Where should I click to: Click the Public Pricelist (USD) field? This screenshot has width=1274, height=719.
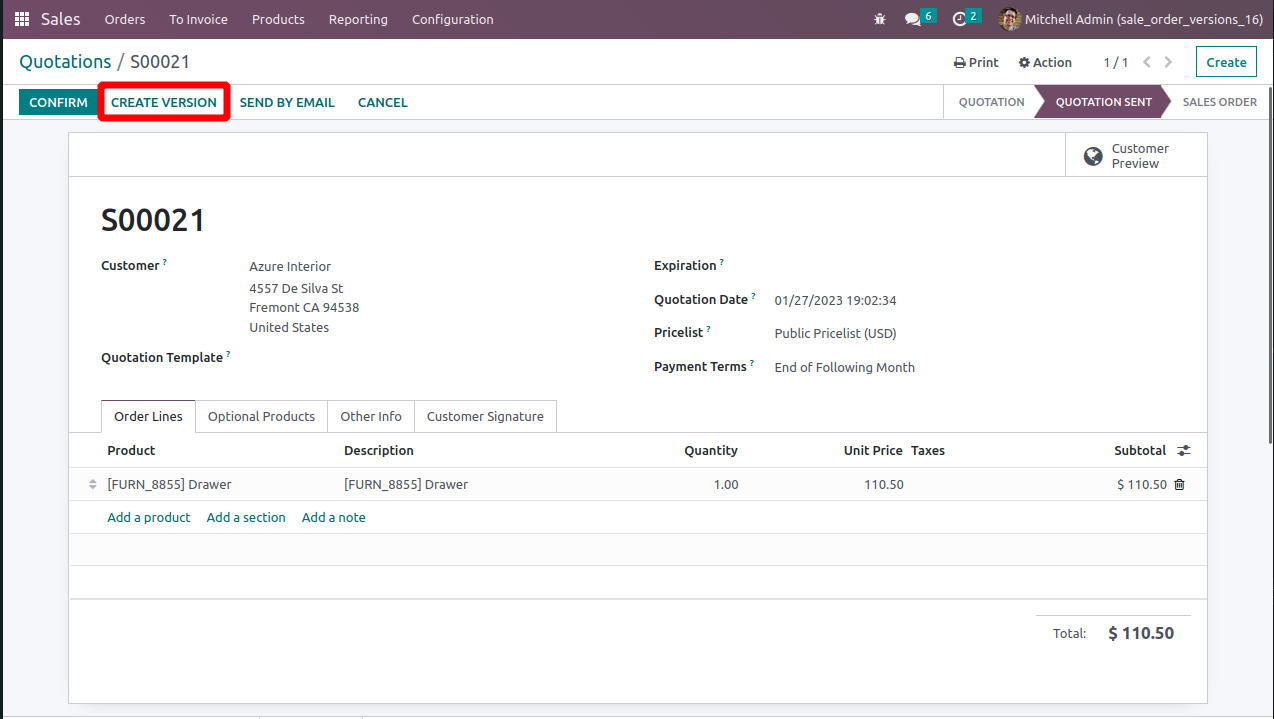pos(835,333)
